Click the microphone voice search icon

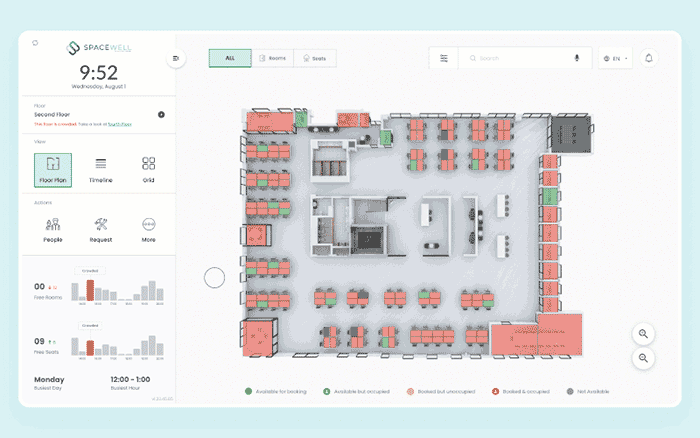coord(576,59)
